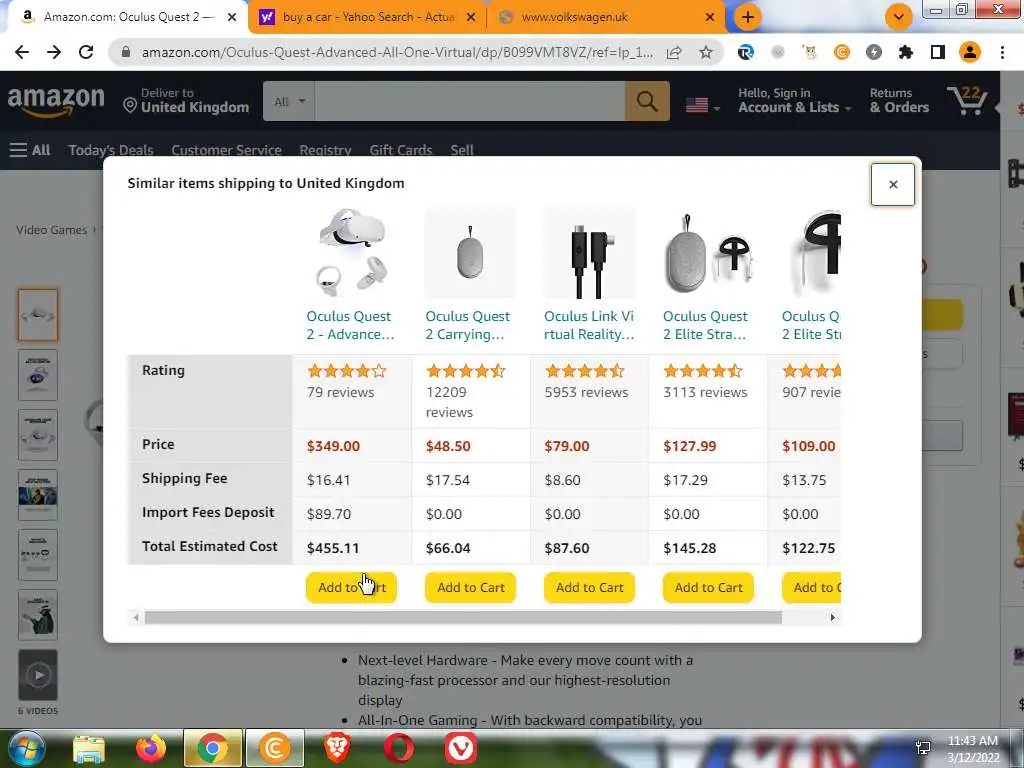Open Customer Service link

227,150
